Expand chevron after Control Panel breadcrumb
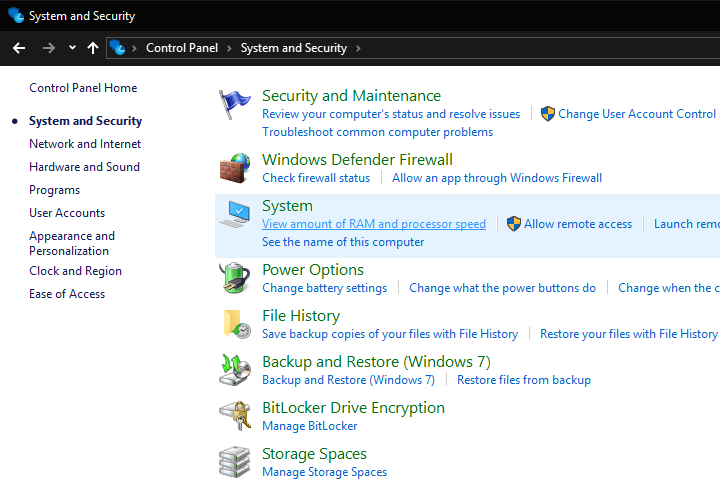Viewport: 720px width, 480px height. [229, 48]
